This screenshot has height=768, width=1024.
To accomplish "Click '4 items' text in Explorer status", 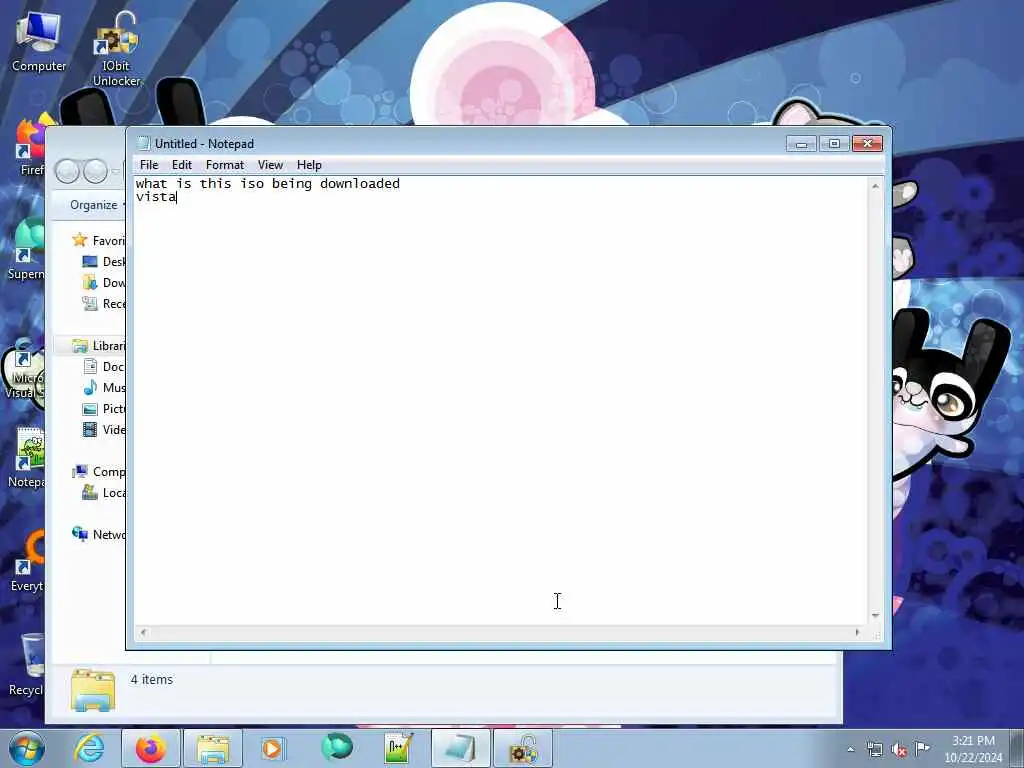I will pyautogui.click(x=152, y=680).
